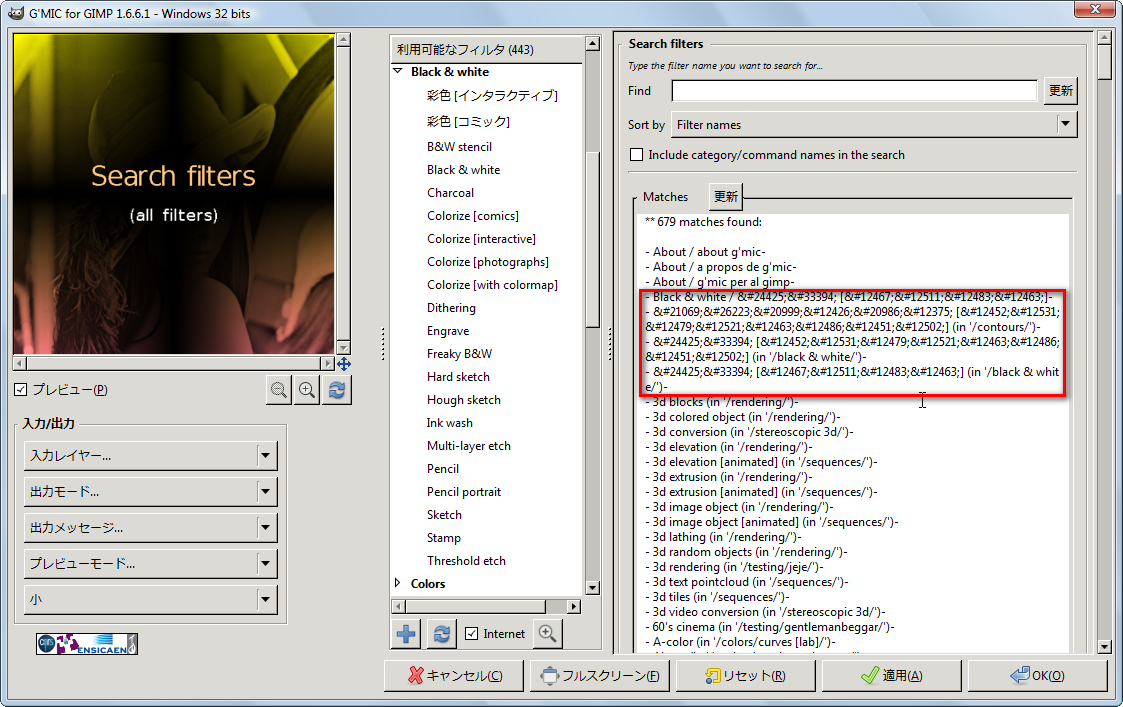Zoom out the preview with the minus magnifier
Viewport: 1123px width, 707px height.
pyautogui.click(x=279, y=390)
